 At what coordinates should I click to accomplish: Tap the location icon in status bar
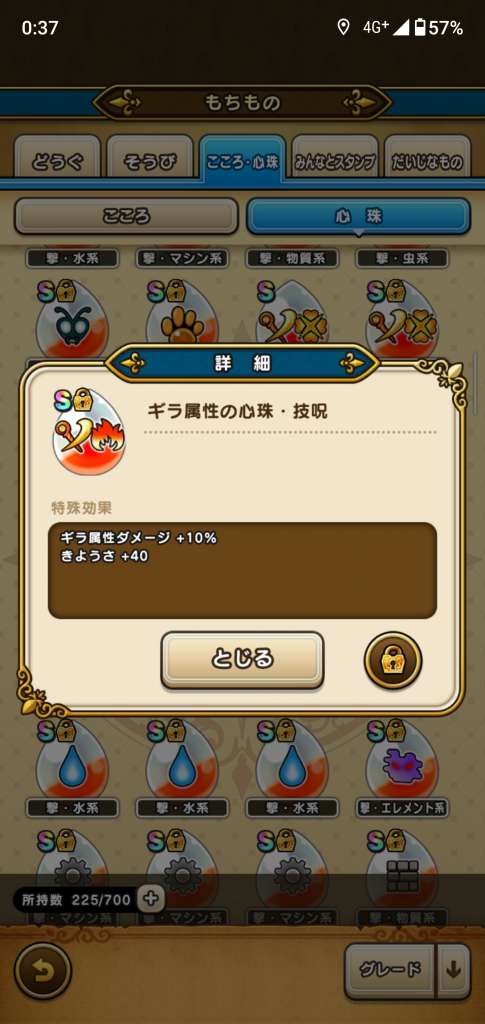tap(343, 27)
